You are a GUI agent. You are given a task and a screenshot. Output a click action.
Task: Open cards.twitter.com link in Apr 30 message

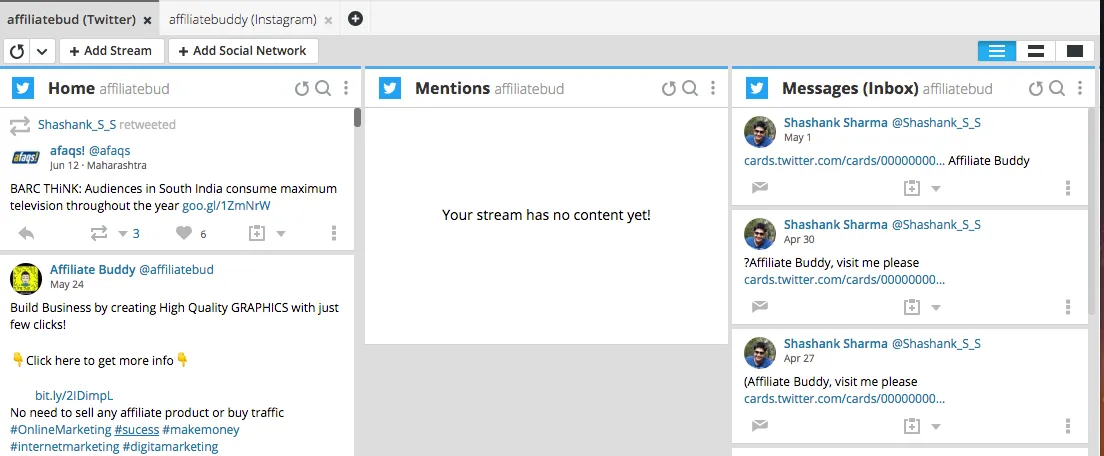point(844,279)
